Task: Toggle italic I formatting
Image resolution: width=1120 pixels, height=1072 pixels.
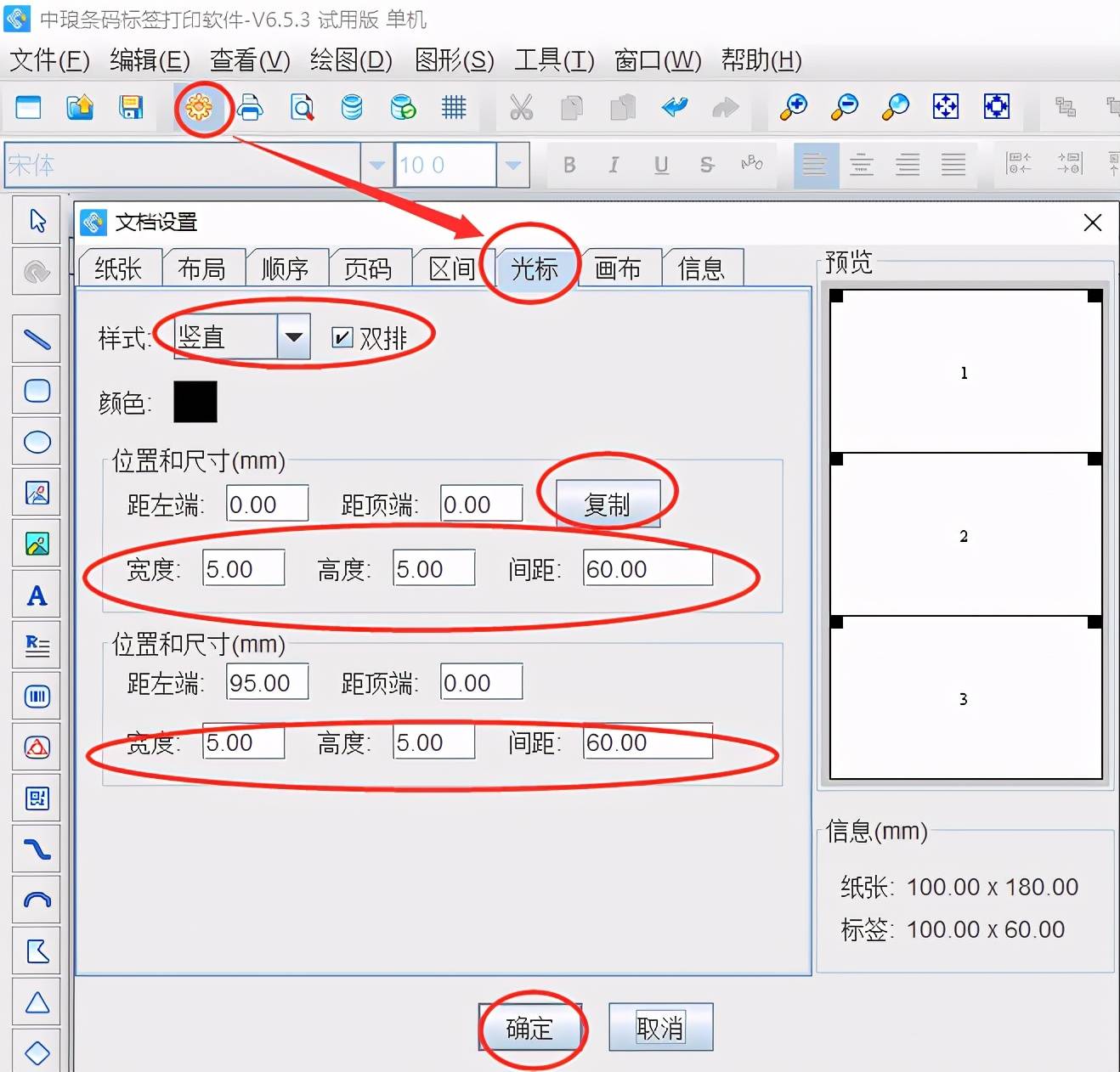Action: (x=614, y=165)
